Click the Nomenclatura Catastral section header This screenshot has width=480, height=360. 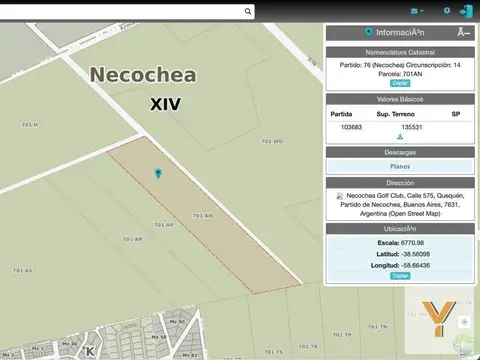coord(400,52)
